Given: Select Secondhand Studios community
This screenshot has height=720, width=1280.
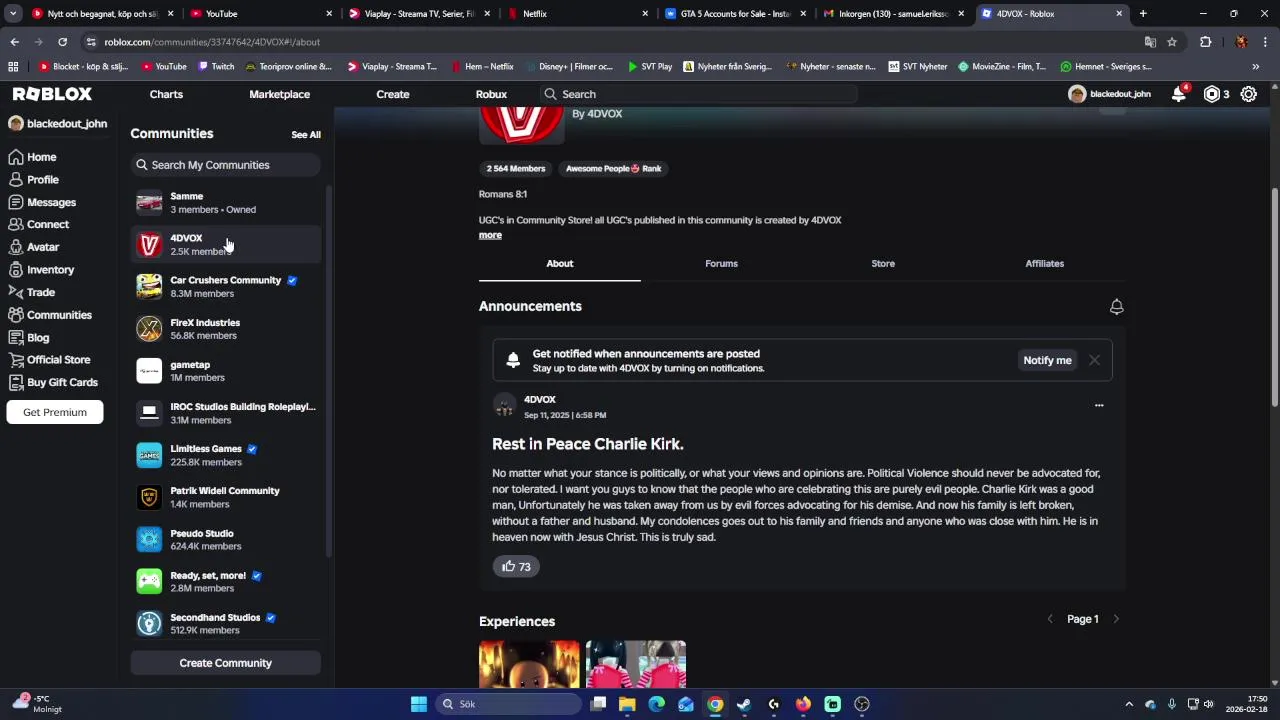Looking at the screenshot, I should pyautogui.click(x=225, y=624).
